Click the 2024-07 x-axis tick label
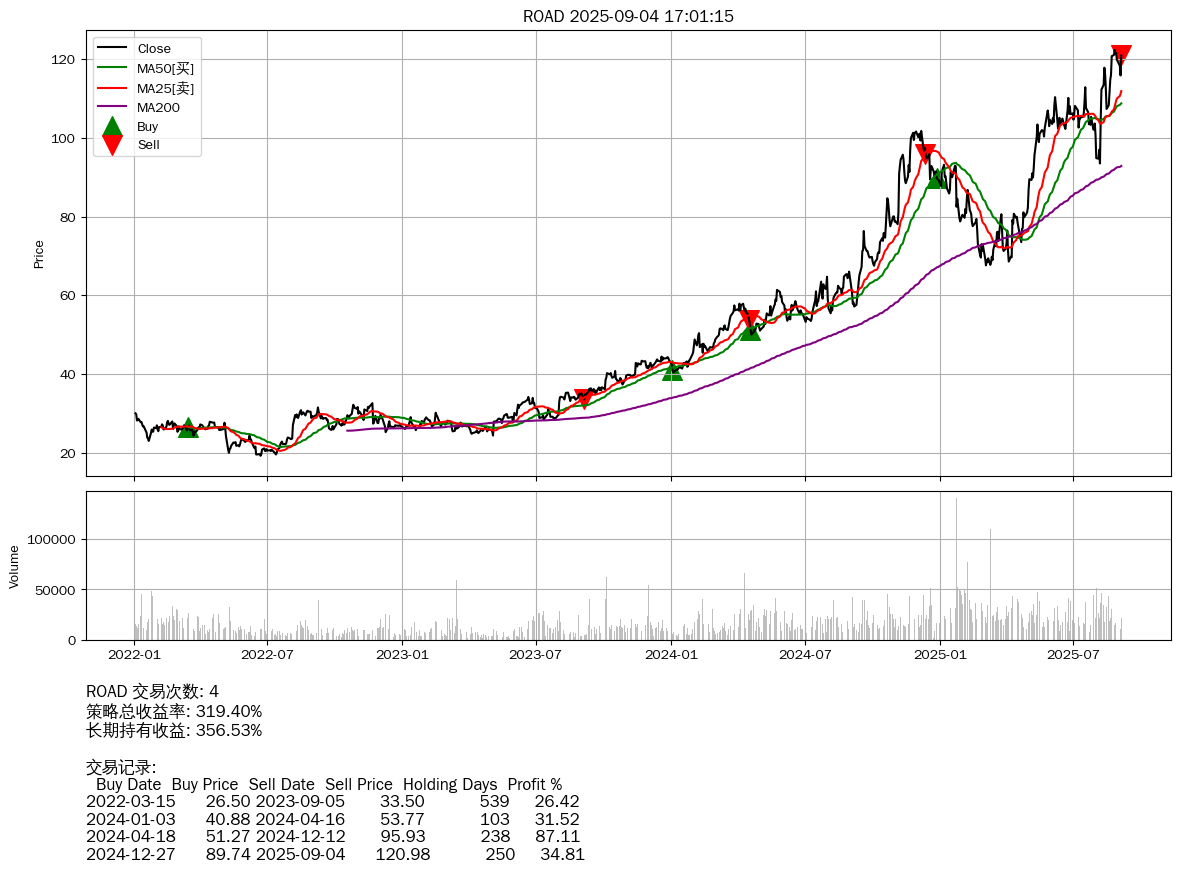Viewport: 1180px width, 872px height. pos(805,655)
